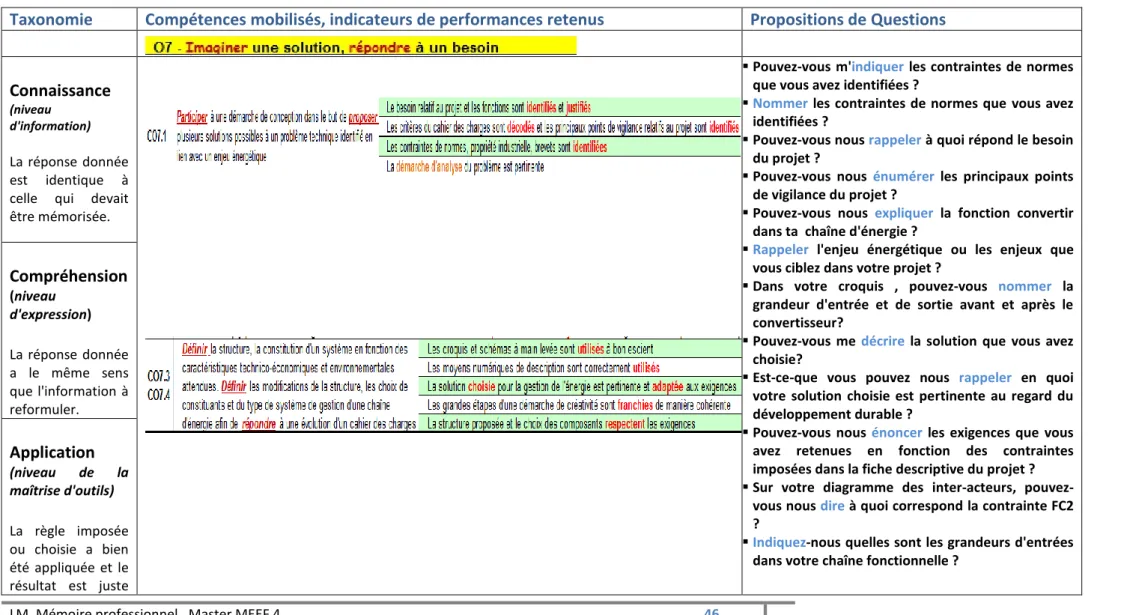Click the "Application" heading
The height and width of the screenshot is (615, 1121).
click(51, 453)
